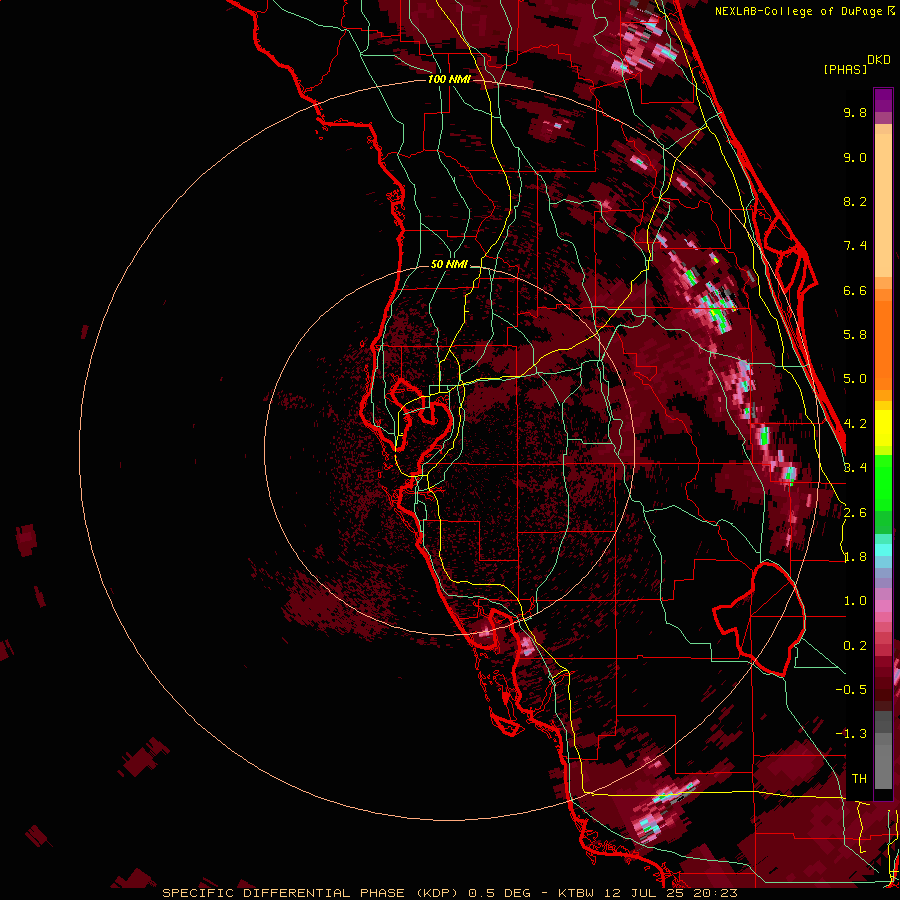900x900 pixels.
Task: Click the [PHAS] unit label
Action: point(845,69)
